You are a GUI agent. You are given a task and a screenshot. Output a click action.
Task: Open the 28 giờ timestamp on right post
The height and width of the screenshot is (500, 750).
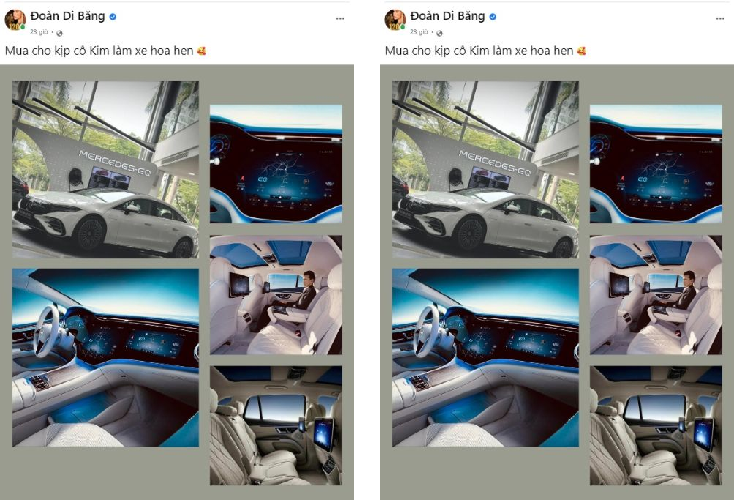(419, 32)
